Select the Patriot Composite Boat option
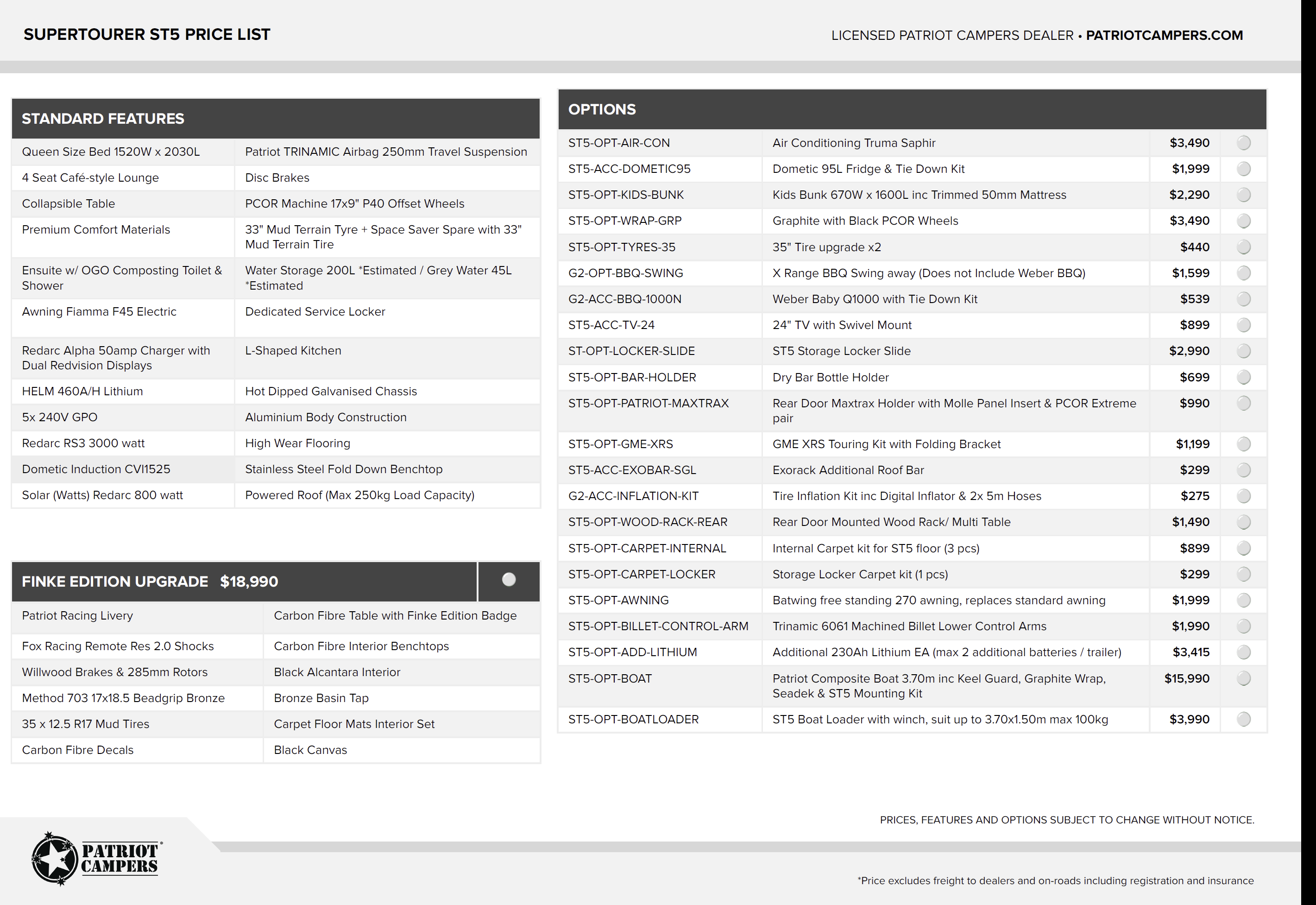Screen dimensions: 1316x905 click(x=1243, y=678)
